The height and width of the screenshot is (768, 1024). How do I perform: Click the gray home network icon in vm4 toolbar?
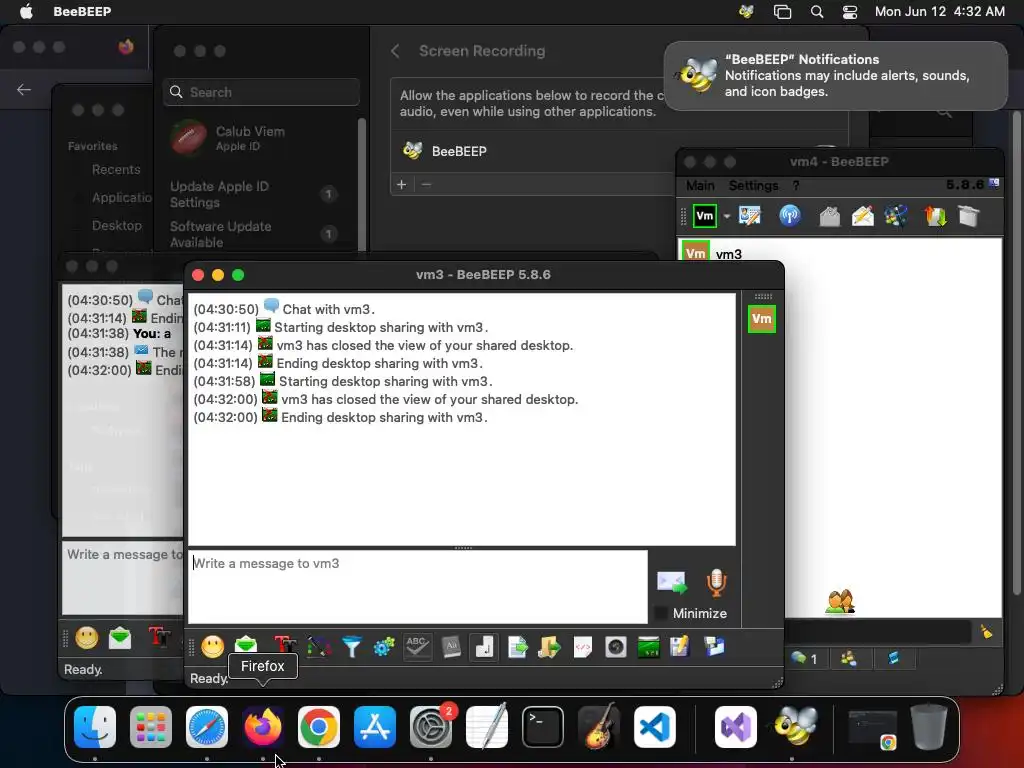coord(829,216)
